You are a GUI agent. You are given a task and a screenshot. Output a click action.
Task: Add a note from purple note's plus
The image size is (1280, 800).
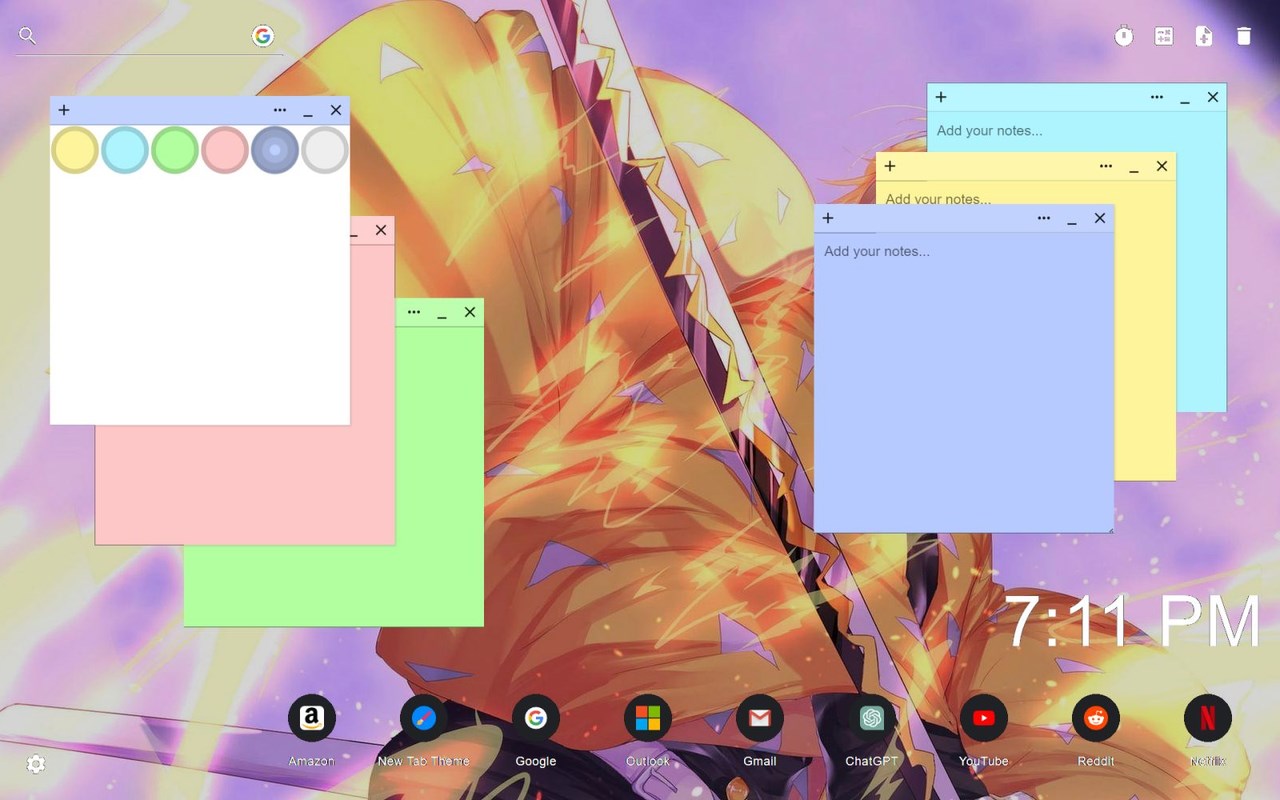[x=828, y=218]
